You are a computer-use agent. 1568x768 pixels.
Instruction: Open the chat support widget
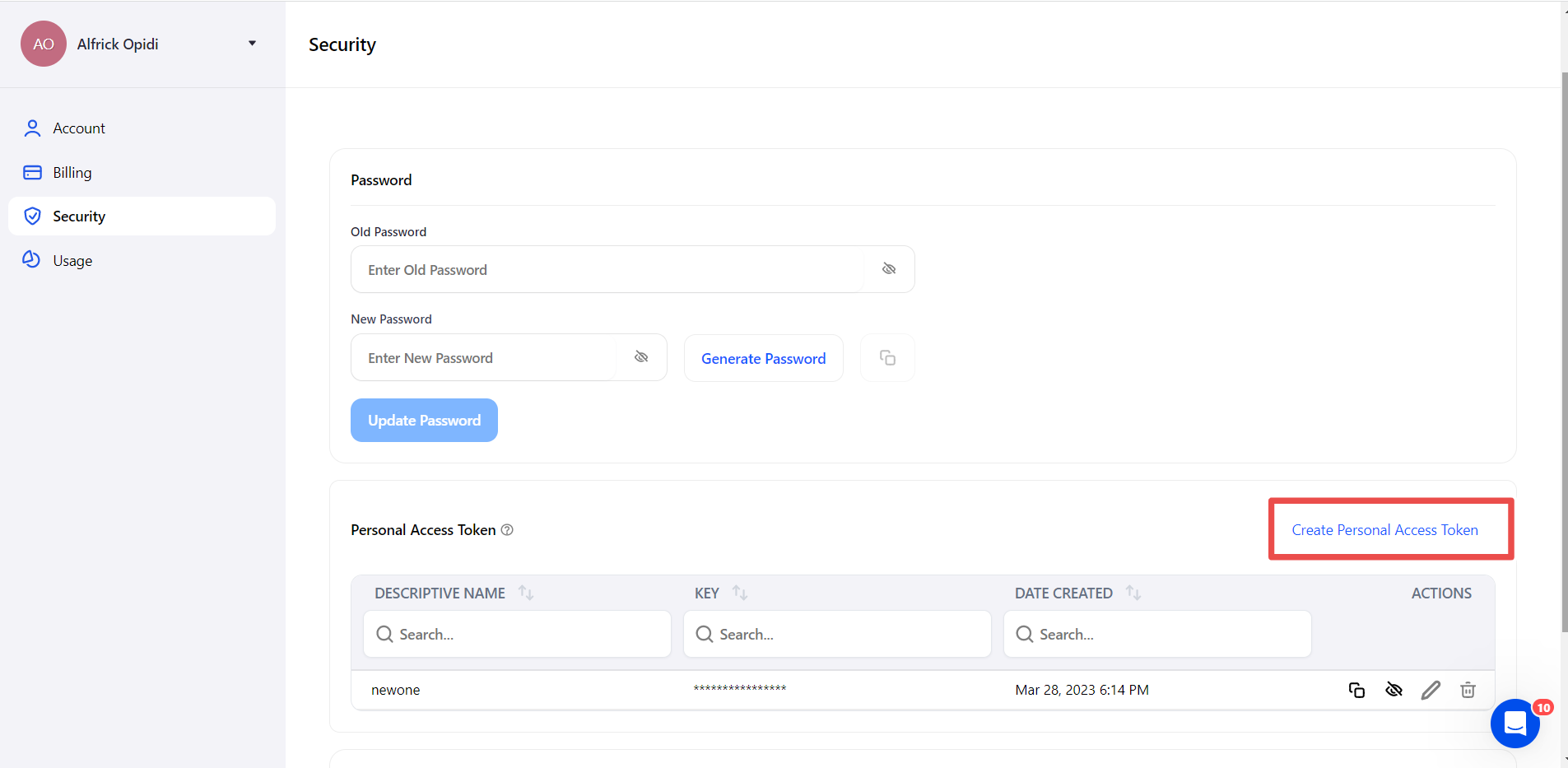click(x=1514, y=724)
